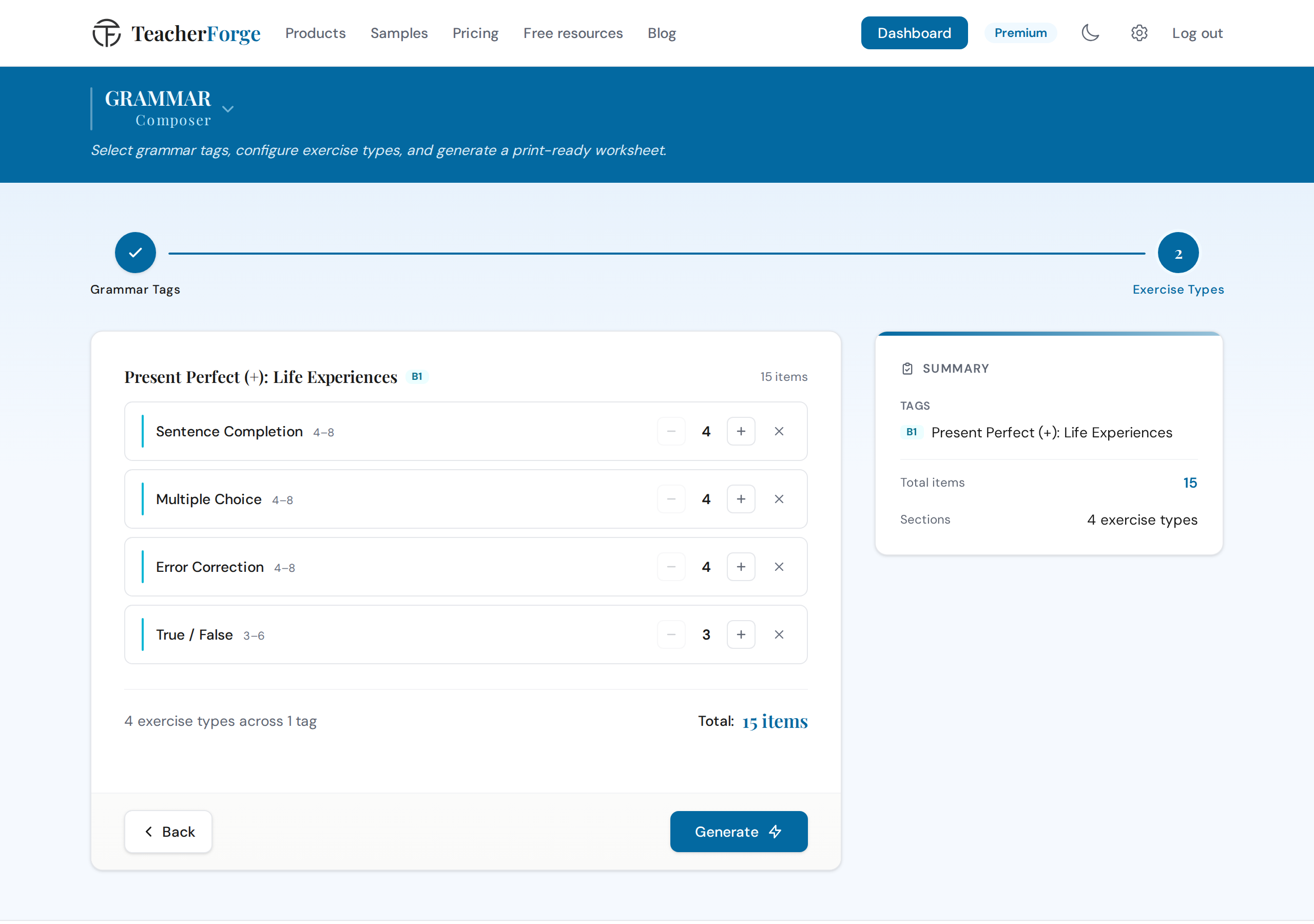1314x924 pixels.
Task: Click the Summary clipboard icon
Action: click(x=907, y=369)
